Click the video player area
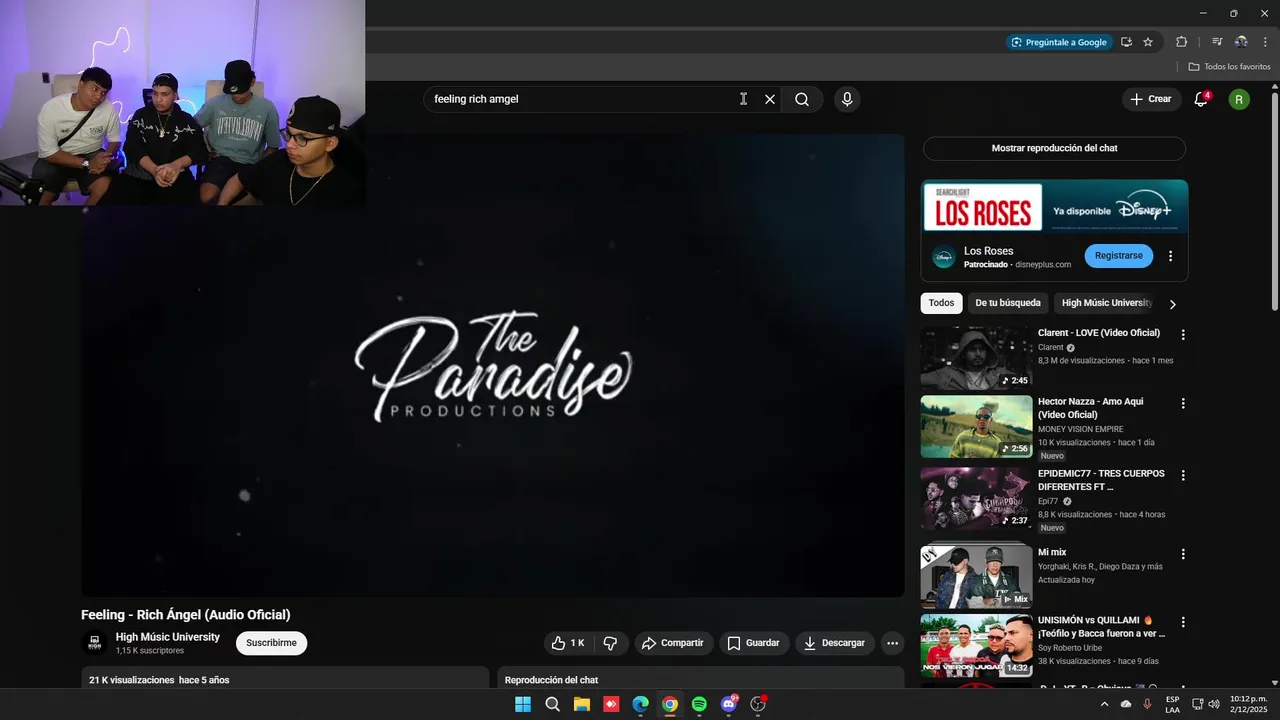The image size is (1280, 720). [493, 365]
